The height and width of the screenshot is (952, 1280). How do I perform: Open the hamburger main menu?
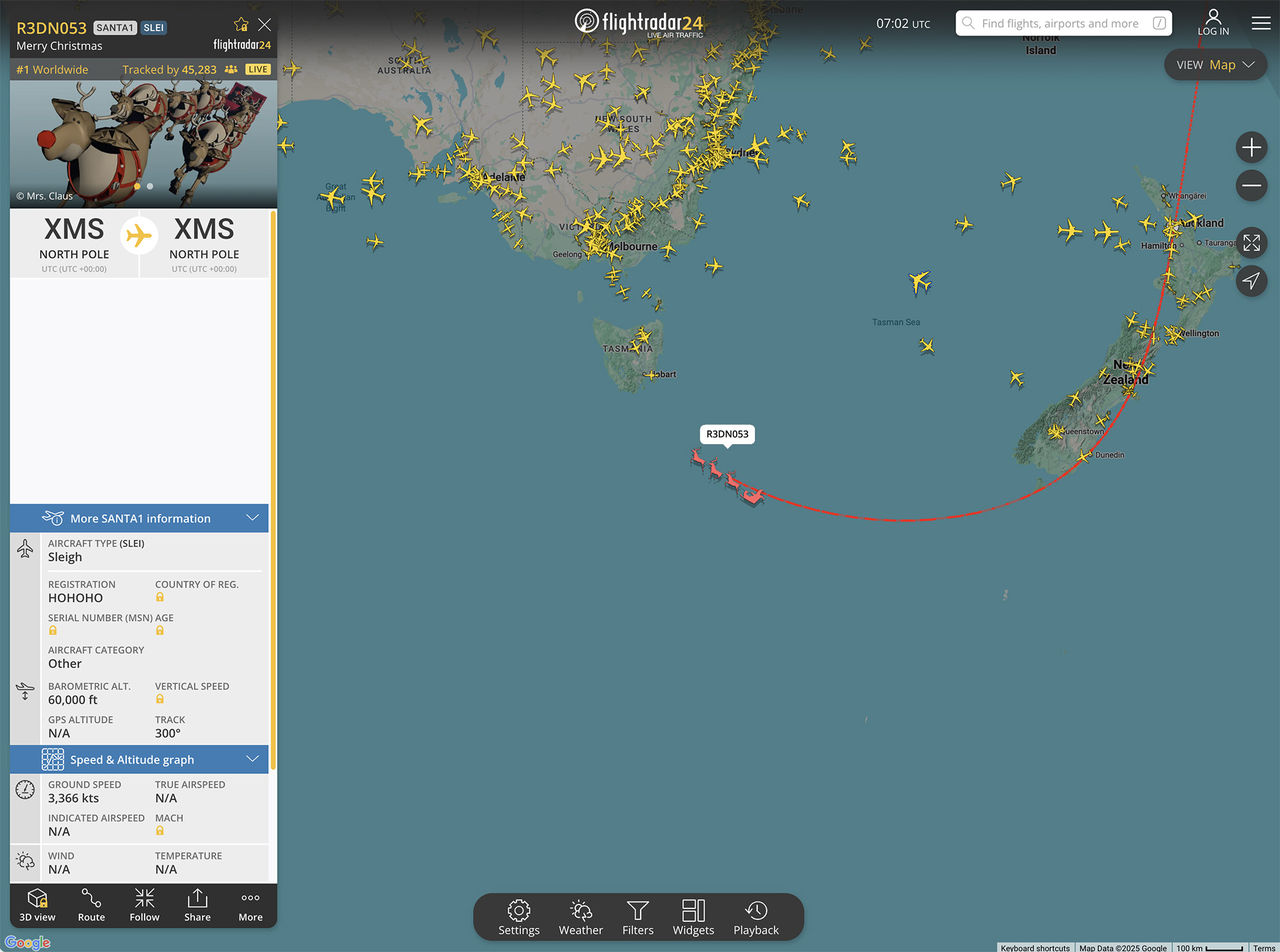[1260, 23]
